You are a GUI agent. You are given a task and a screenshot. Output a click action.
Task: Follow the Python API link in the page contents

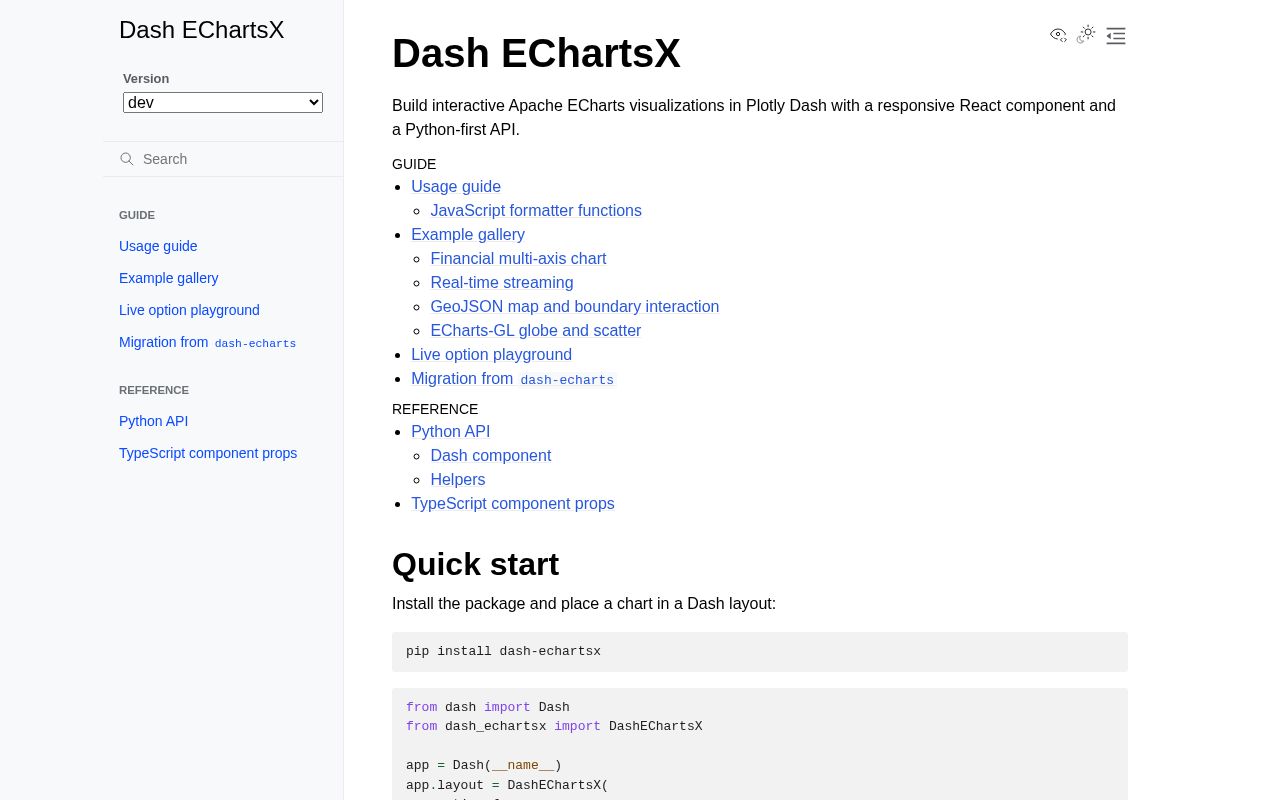click(x=451, y=432)
